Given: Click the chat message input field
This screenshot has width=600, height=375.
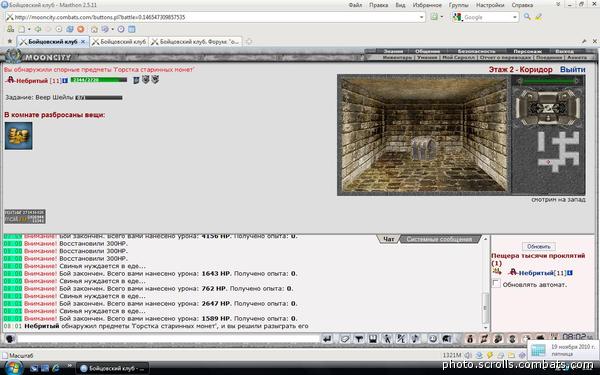Looking at the screenshot, I should click(x=168, y=339).
